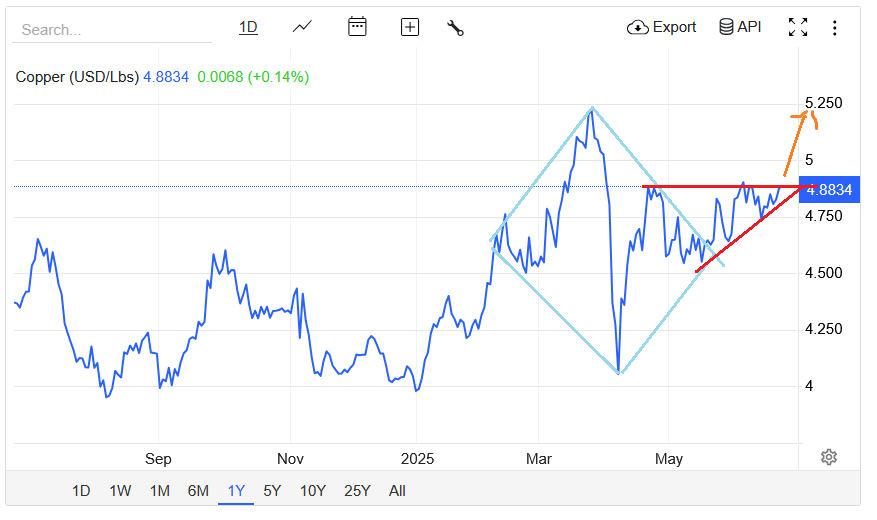Click the 2025 date axis label
The image size is (877, 520).
click(417, 459)
